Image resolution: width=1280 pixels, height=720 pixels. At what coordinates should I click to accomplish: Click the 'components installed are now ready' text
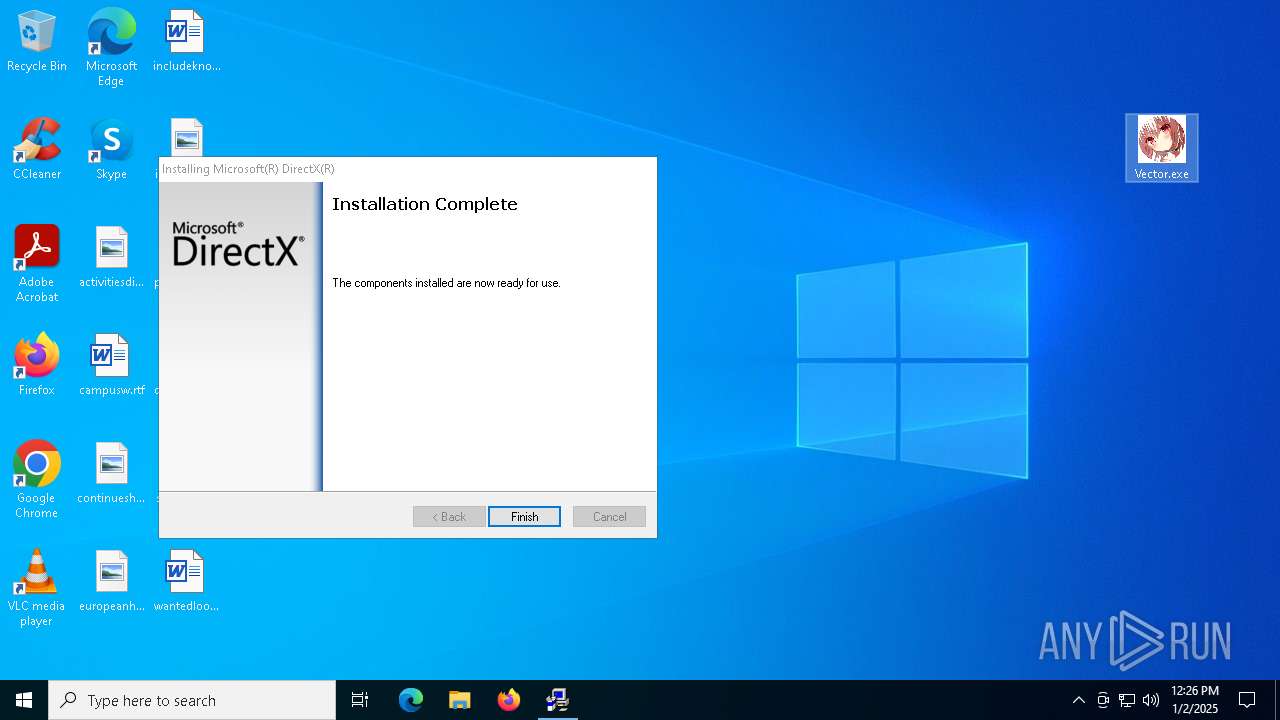click(x=446, y=283)
